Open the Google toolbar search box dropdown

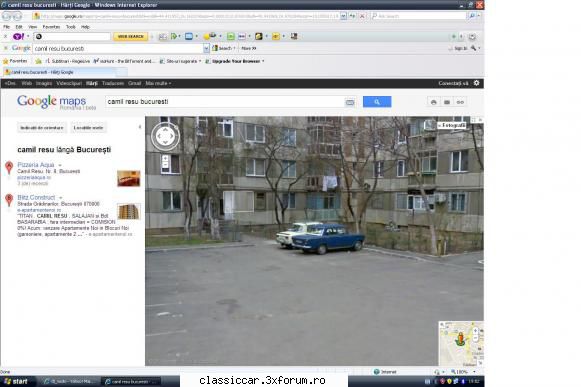[206, 48]
